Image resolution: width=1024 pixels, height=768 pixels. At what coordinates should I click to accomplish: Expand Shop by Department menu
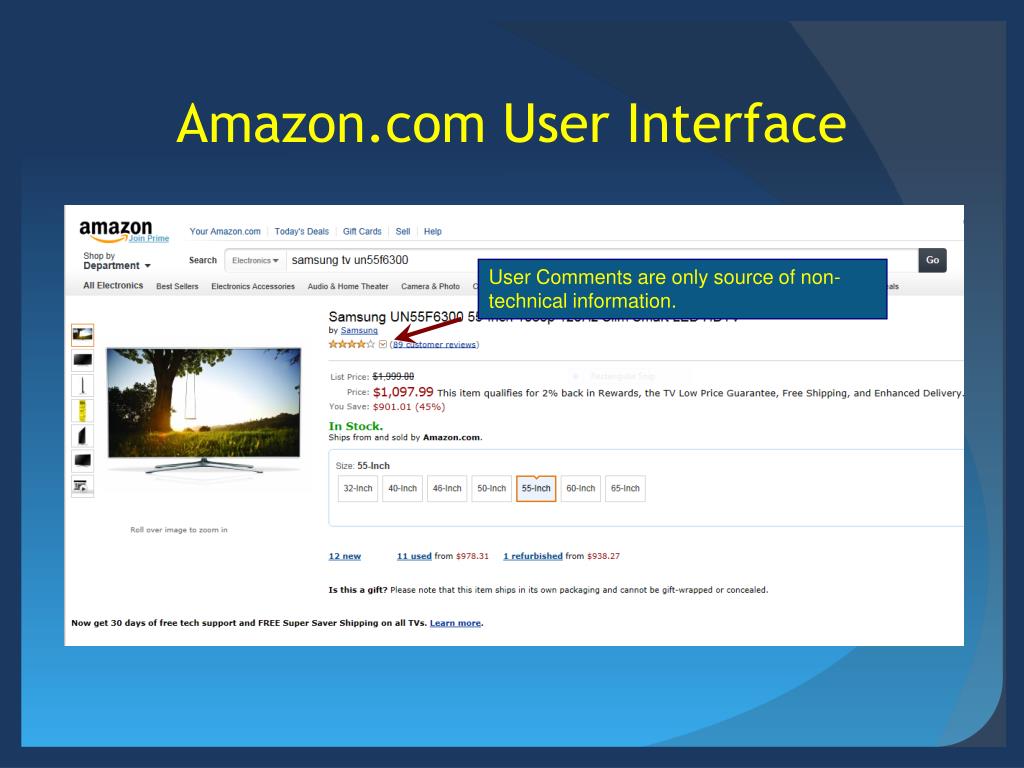(x=117, y=261)
